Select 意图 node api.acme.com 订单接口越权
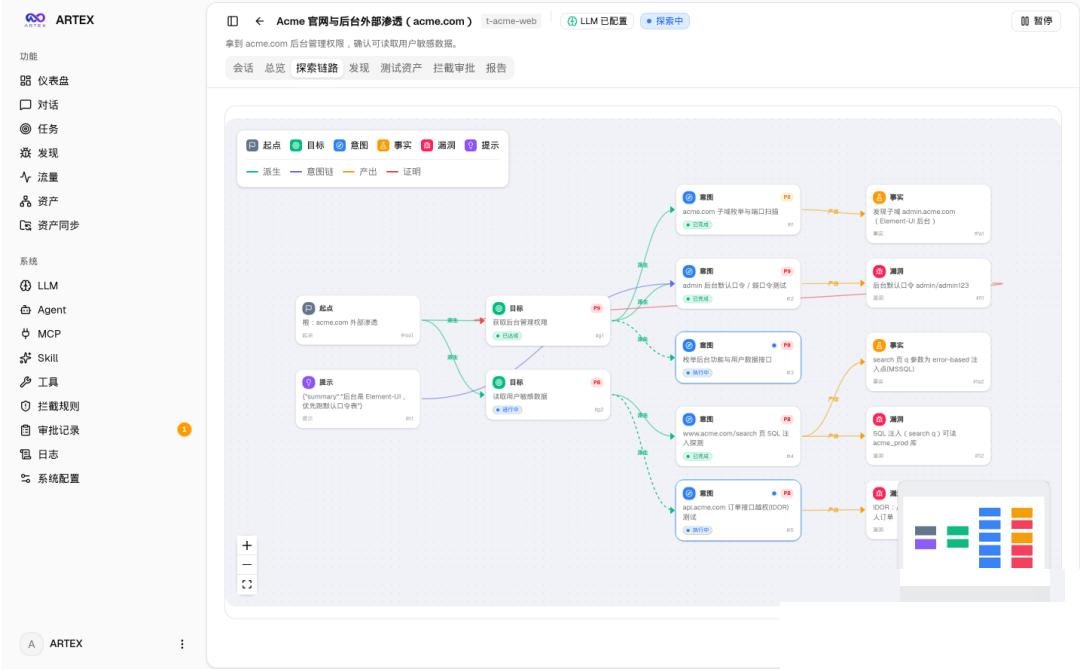The image size is (1080, 669). tap(738, 511)
